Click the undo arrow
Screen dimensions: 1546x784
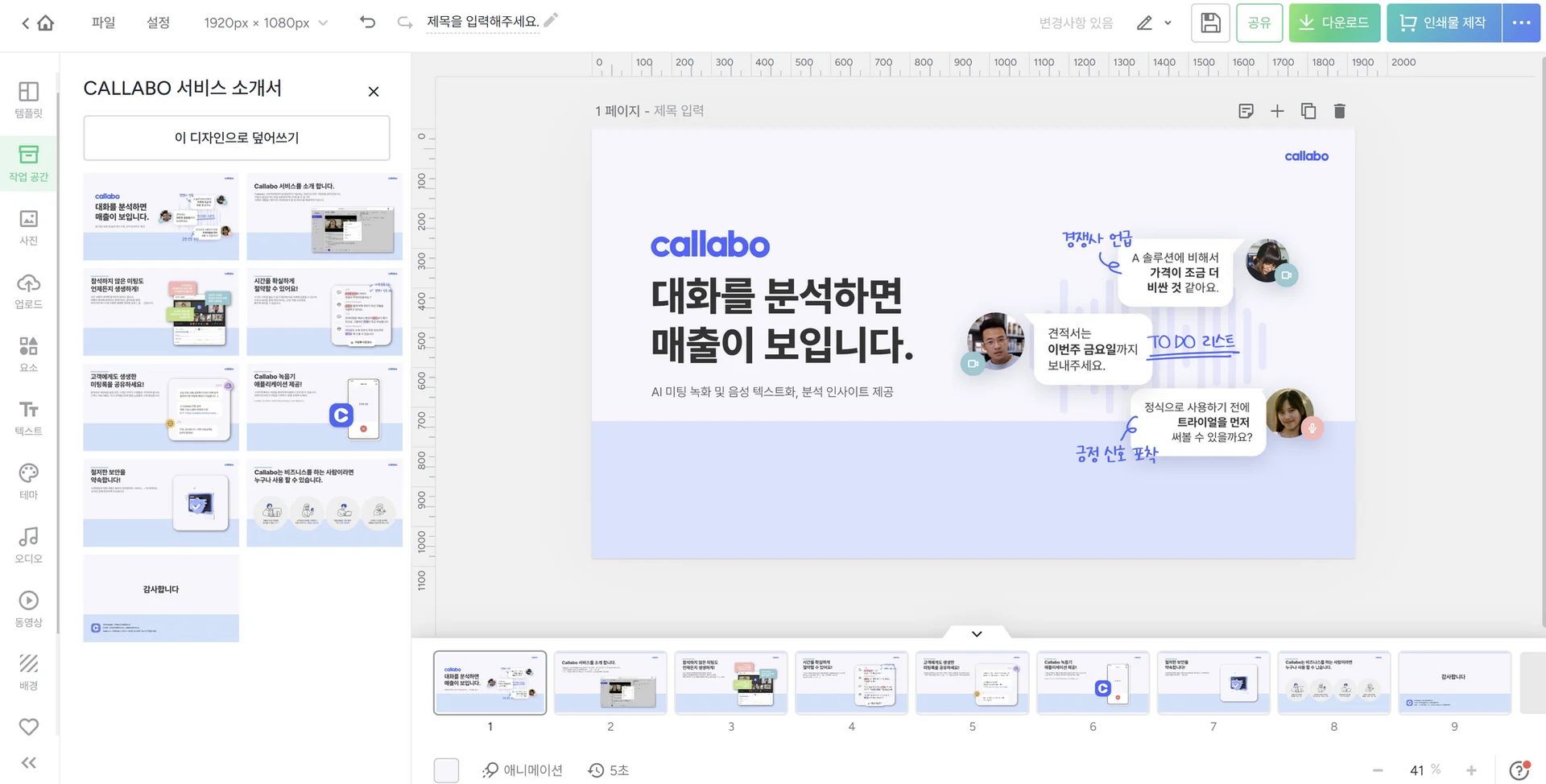(x=367, y=23)
